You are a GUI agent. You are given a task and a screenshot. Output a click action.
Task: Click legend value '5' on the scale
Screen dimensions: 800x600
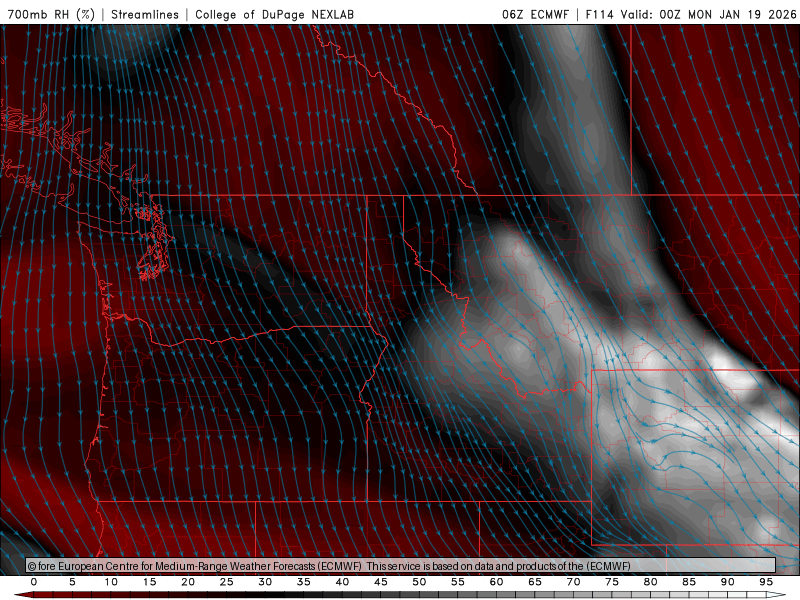click(72, 582)
